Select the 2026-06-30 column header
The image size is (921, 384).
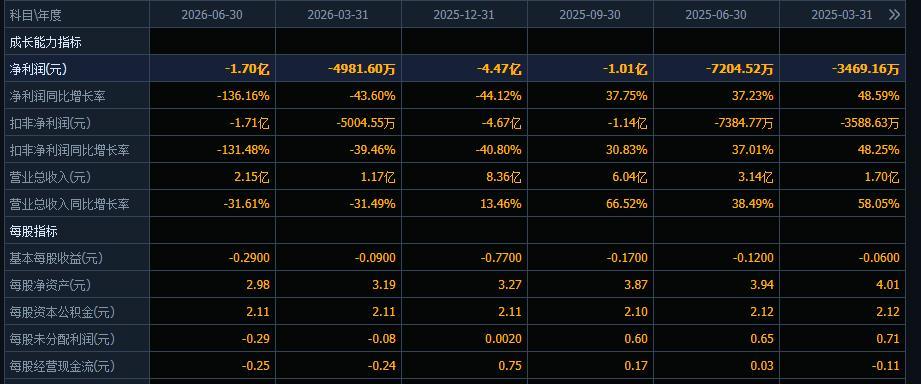pyautogui.click(x=211, y=15)
